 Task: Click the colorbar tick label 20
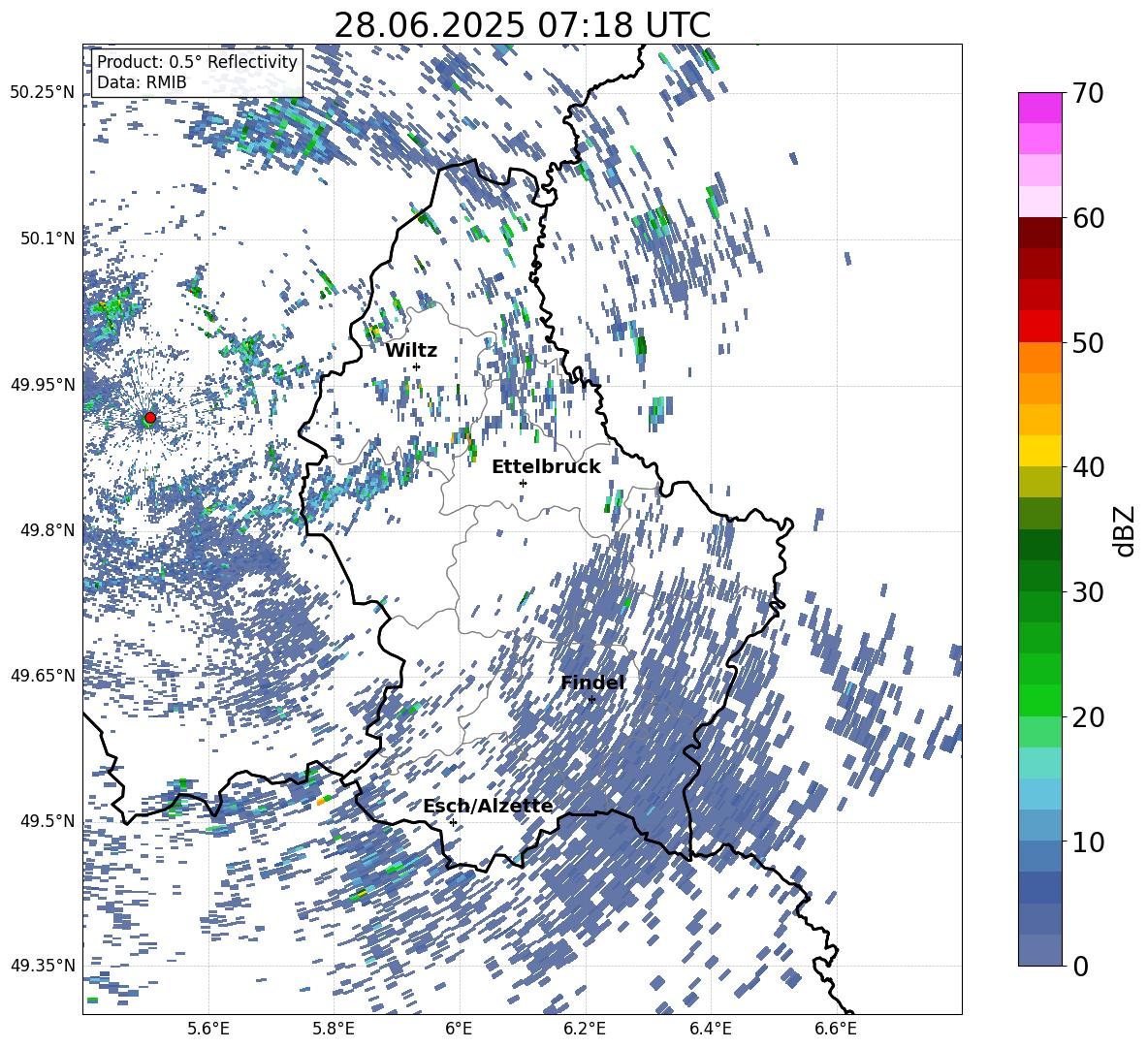[1089, 717]
